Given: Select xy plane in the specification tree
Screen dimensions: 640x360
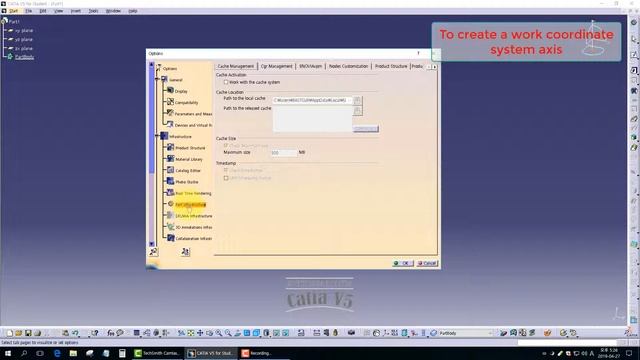Looking at the screenshot, I should pyautogui.click(x=24, y=30).
